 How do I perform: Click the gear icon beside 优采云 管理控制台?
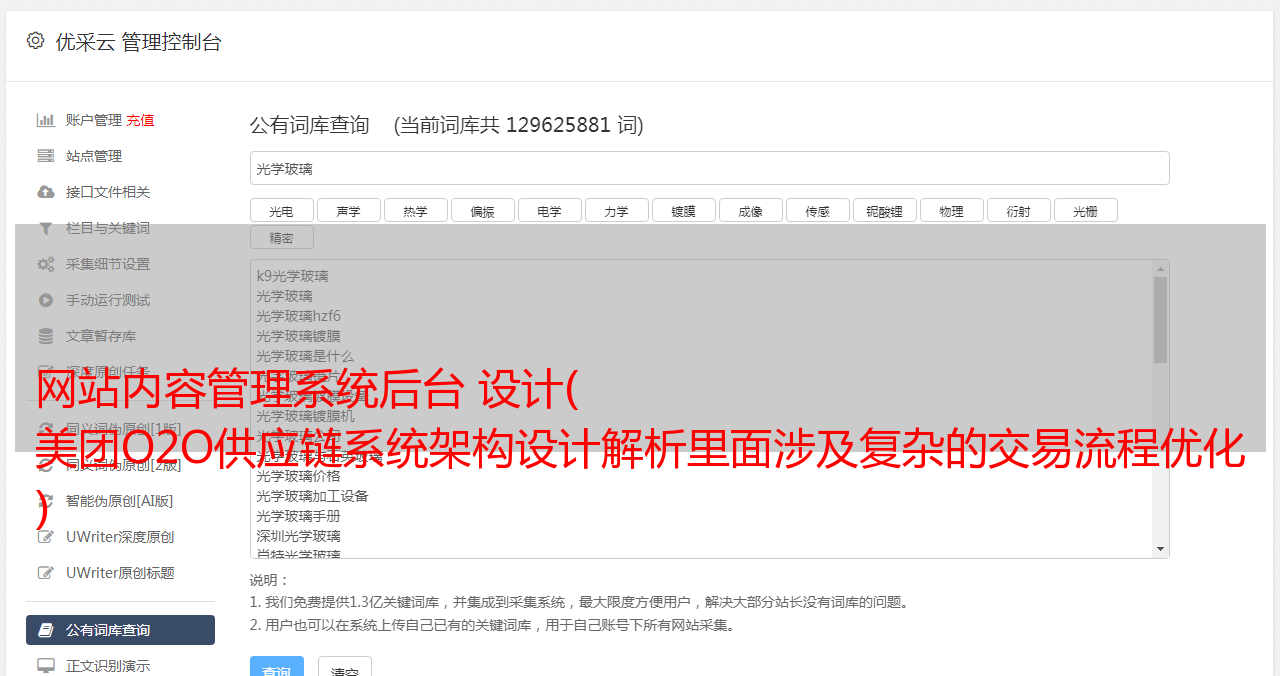coord(36,41)
